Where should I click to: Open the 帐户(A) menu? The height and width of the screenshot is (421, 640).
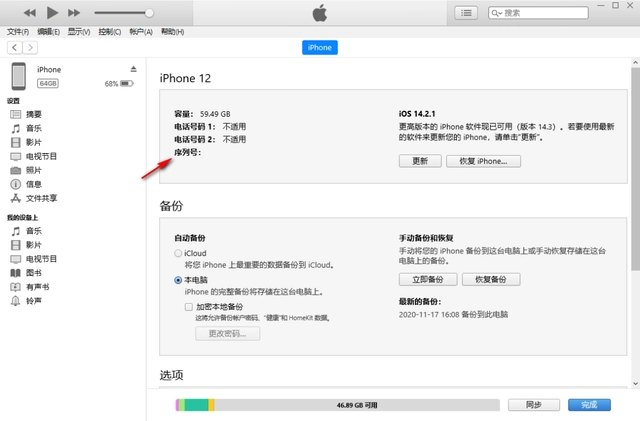pos(142,32)
